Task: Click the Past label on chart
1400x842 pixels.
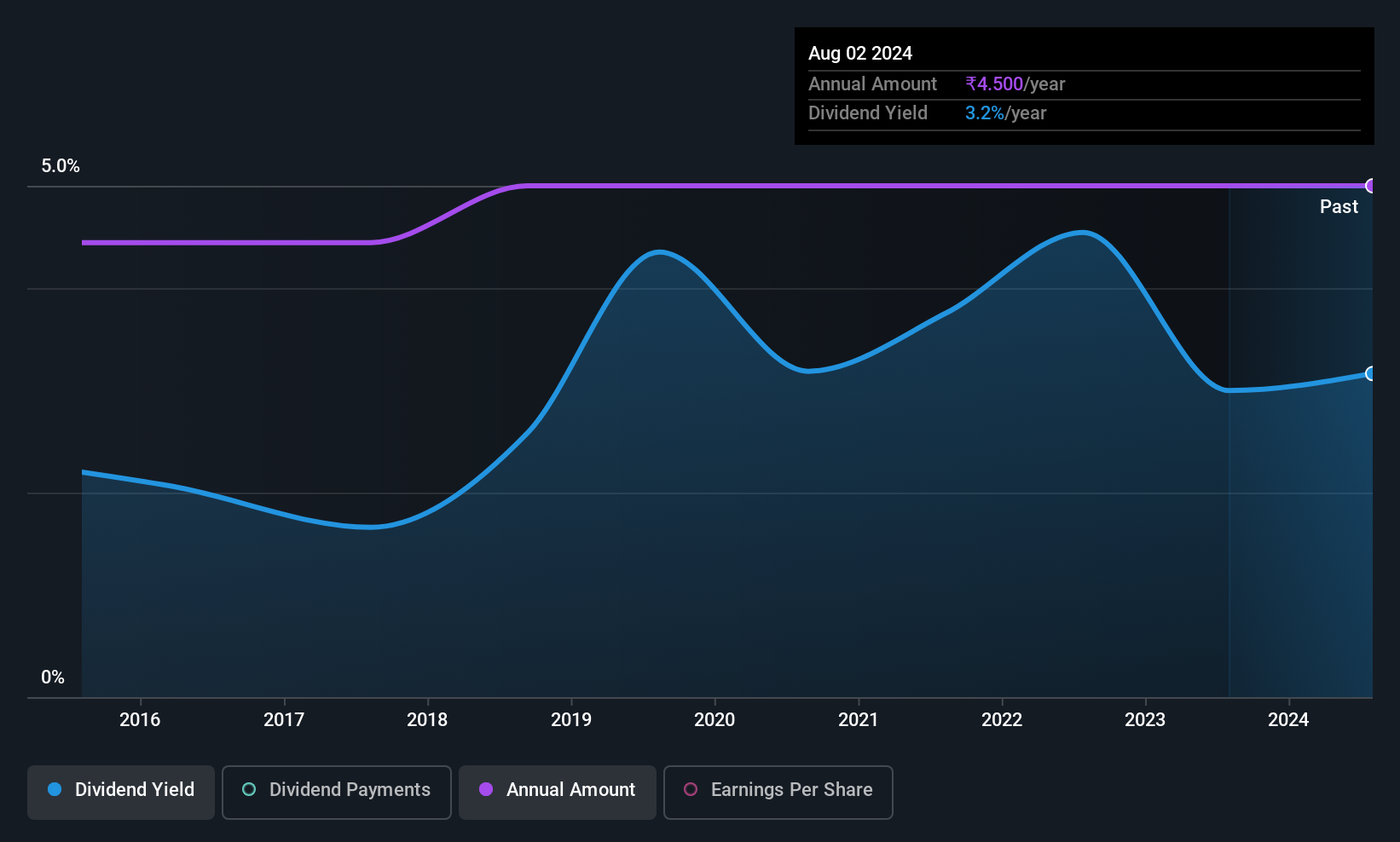Action: [x=1339, y=206]
